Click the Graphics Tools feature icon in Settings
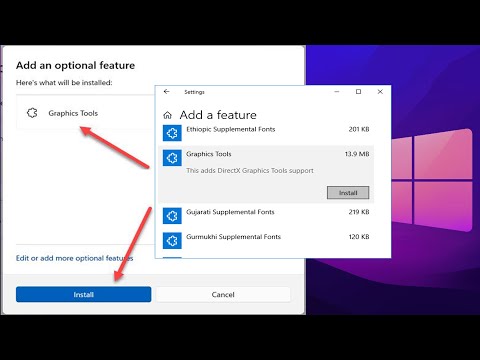Image resolution: width=480 pixels, height=360 pixels. point(172,158)
